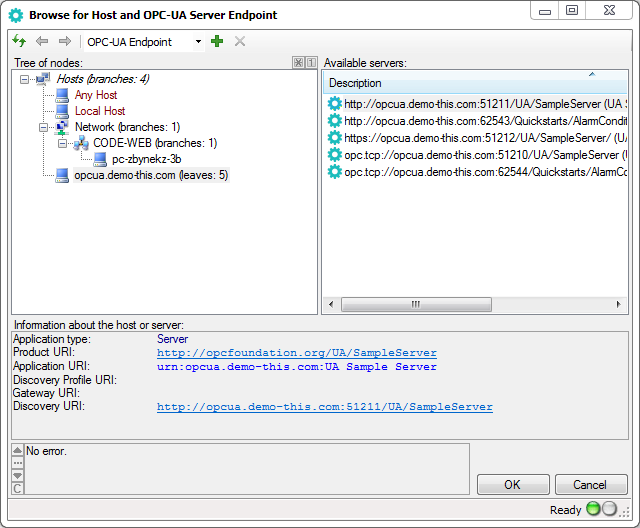Image resolution: width=640 pixels, height=528 pixels.
Task: Click the collapse-all icon above the node tree
Action: click(x=298, y=63)
